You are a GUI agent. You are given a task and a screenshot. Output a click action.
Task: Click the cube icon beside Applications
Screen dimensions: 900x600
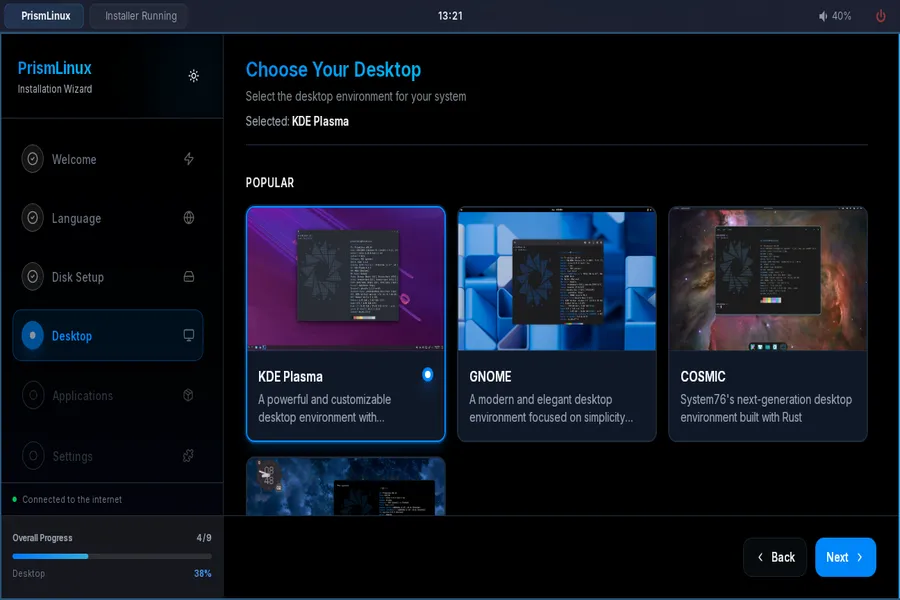tap(189, 396)
